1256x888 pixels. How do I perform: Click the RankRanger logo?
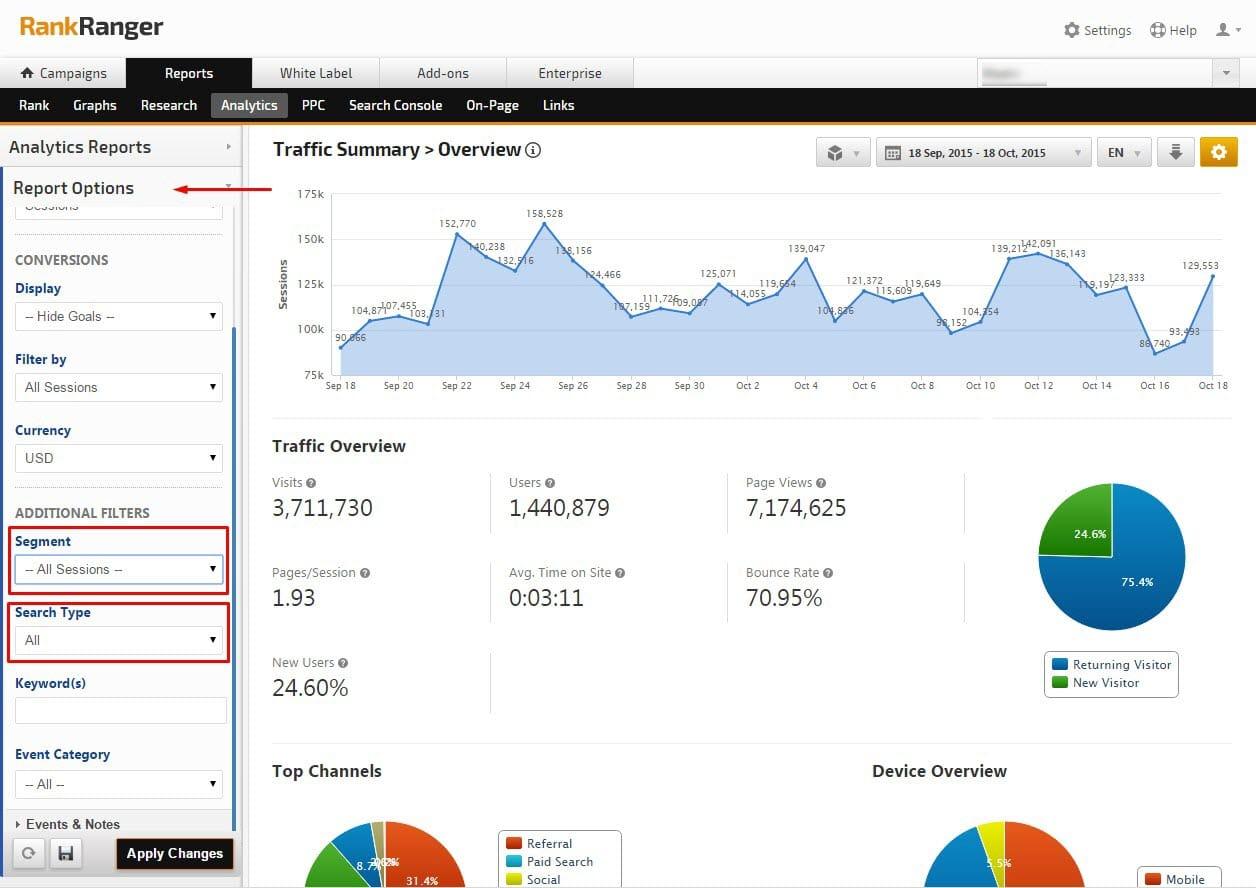pos(91,27)
